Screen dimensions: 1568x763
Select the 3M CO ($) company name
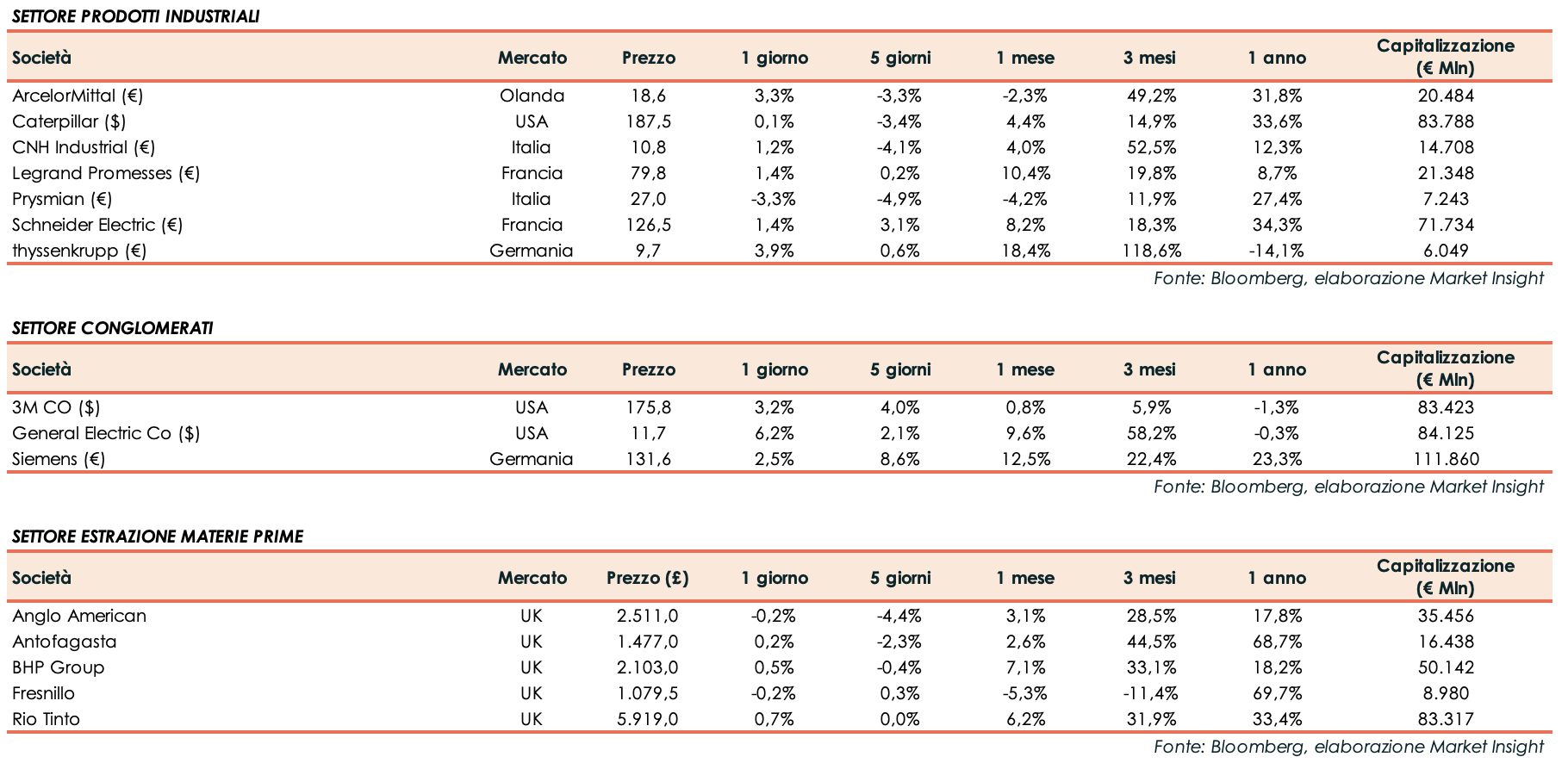[x=56, y=407]
